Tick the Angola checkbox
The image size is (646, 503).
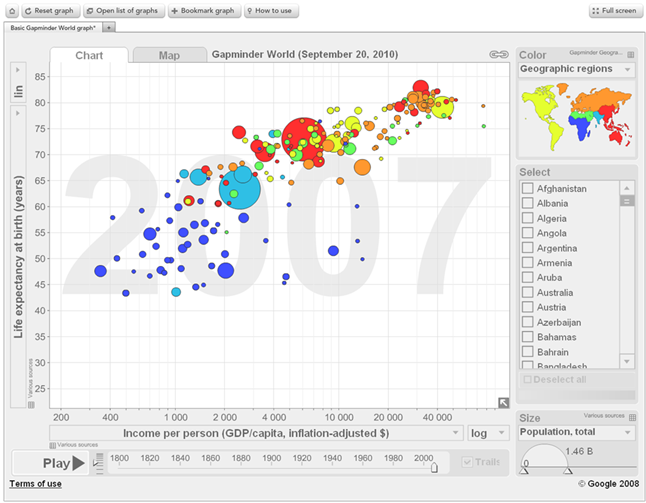pos(527,233)
